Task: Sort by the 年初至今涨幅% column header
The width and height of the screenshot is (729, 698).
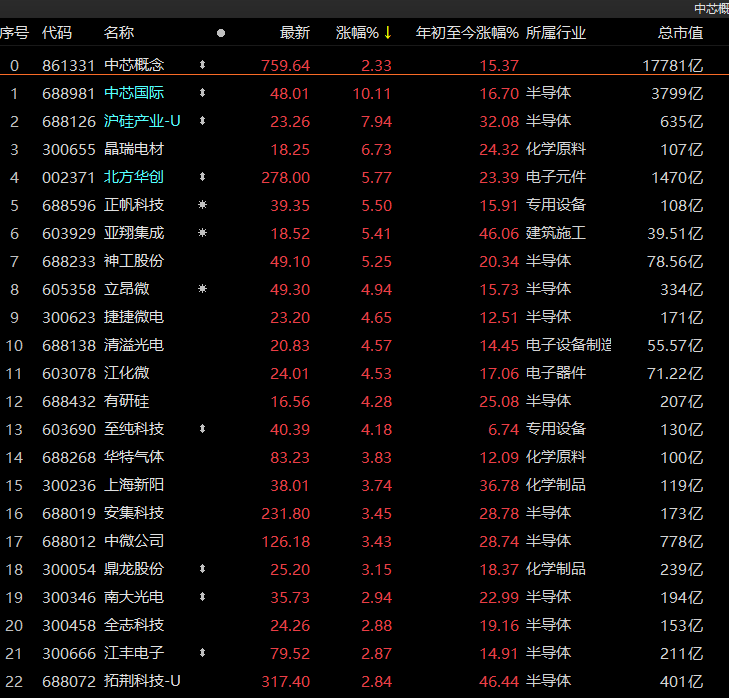Action: point(467,33)
